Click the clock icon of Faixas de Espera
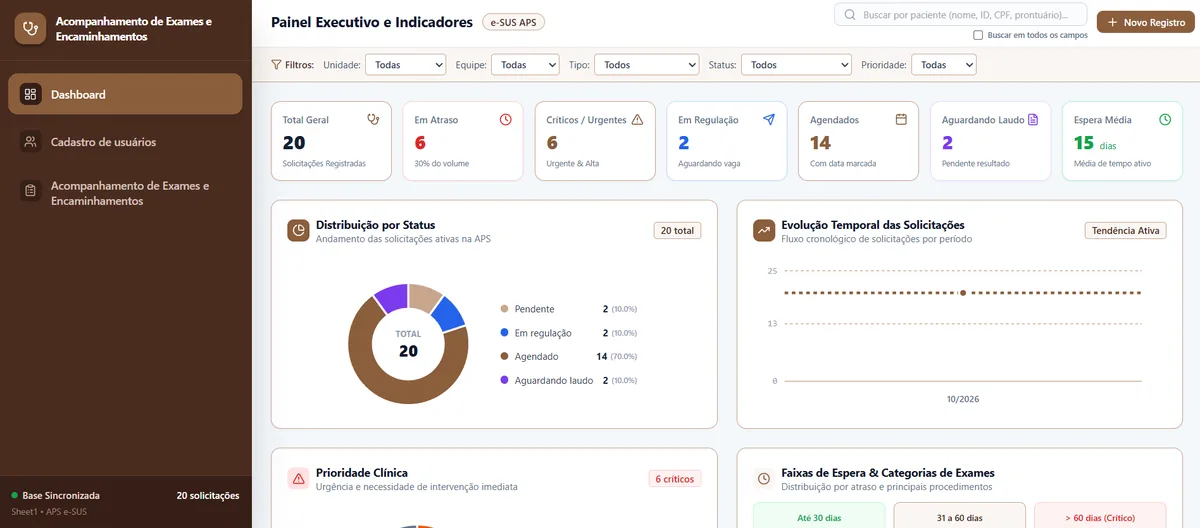This screenshot has width=1200, height=528. pos(764,479)
